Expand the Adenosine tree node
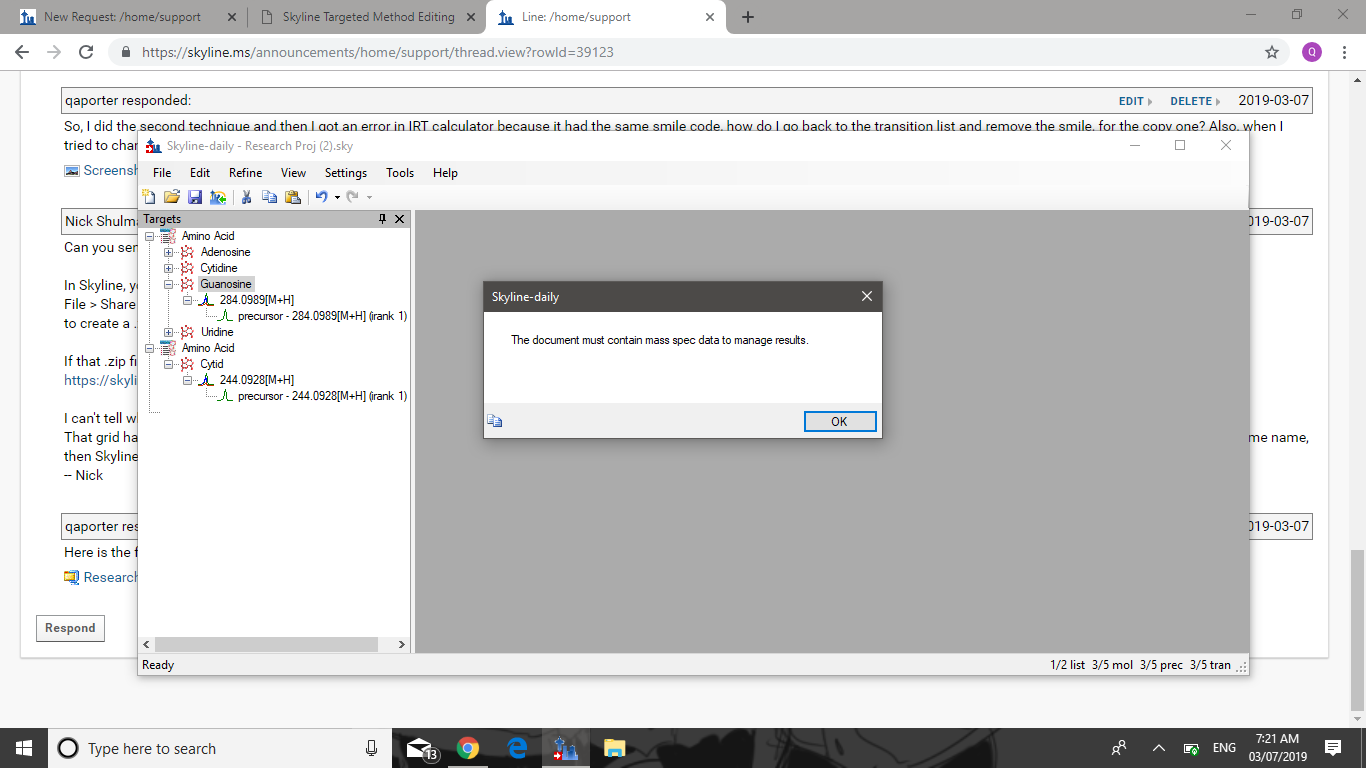Viewport: 1366px width, 768px height. [x=169, y=252]
